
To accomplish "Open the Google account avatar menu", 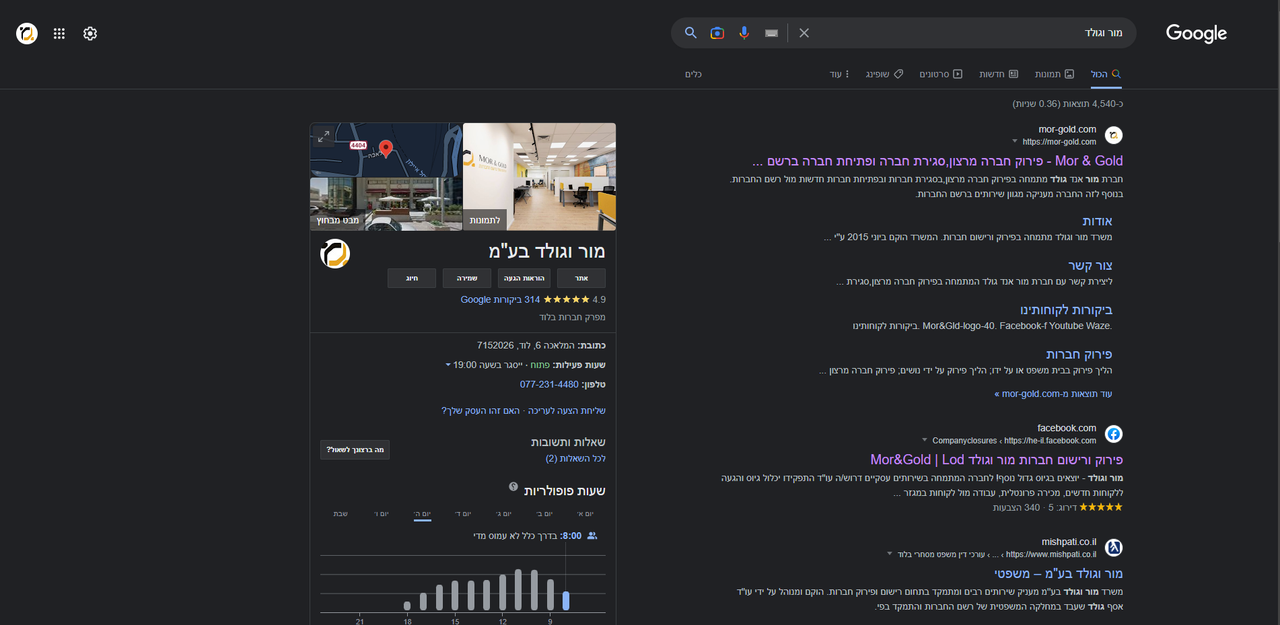I will pos(27,33).
